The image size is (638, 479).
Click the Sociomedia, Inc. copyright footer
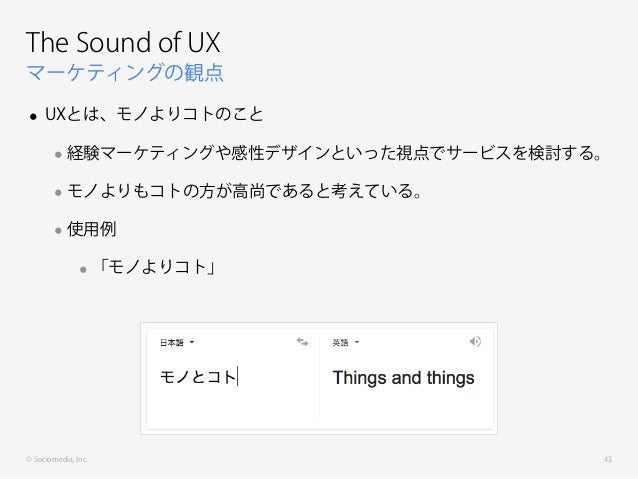pyautogui.click(x=57, y=459)
